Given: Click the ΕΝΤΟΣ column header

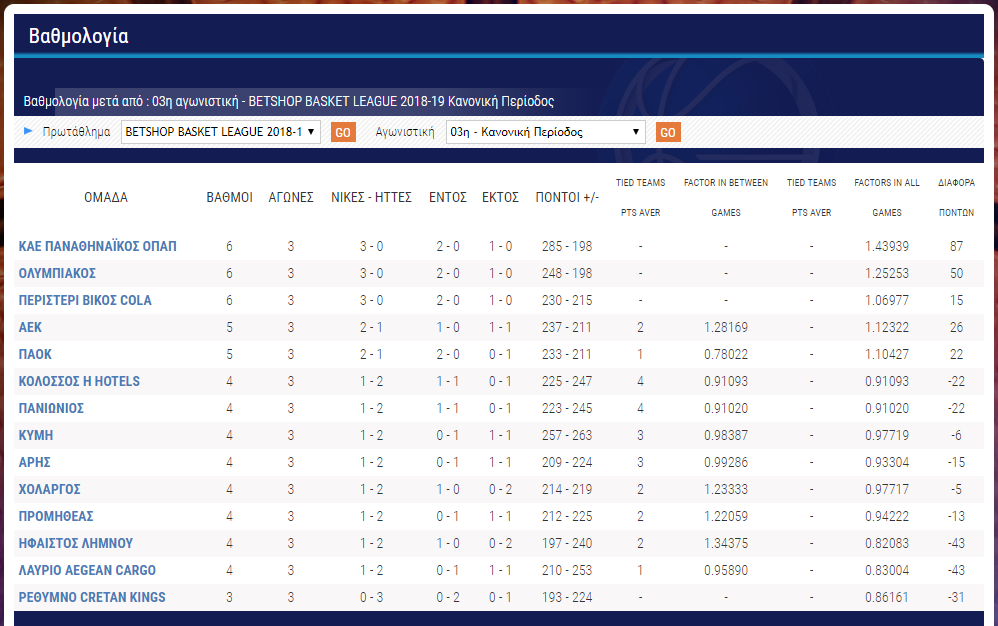Looking at the screenshot, I should point(447,198).
